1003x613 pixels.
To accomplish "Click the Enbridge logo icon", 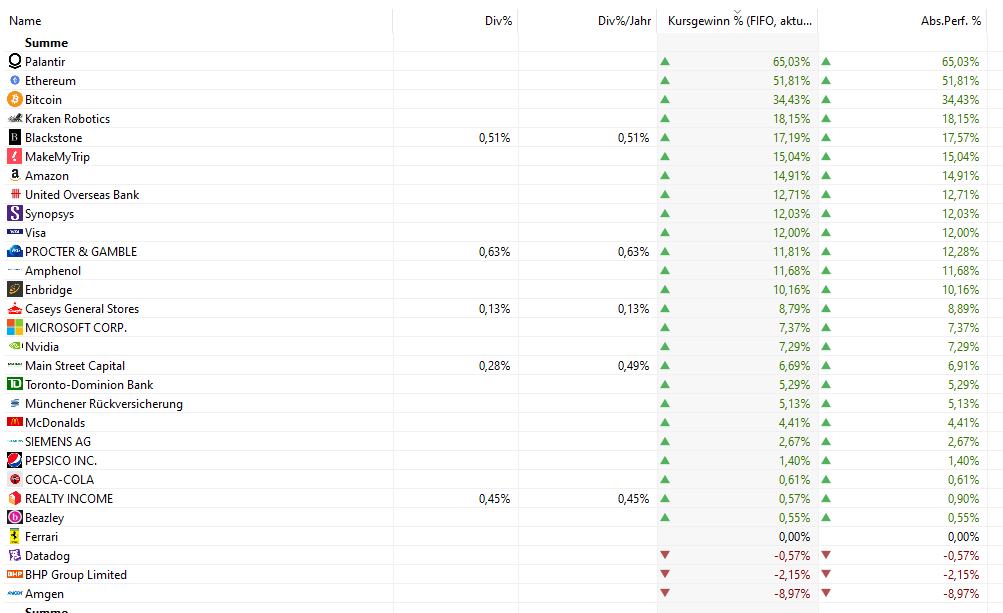I will 15,290.
